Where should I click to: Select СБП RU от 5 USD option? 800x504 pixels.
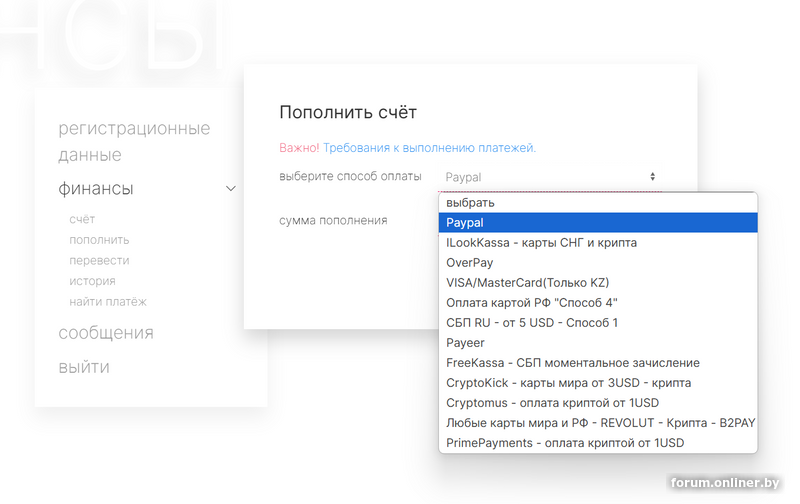pyautogui.click(x=532, y=323)
